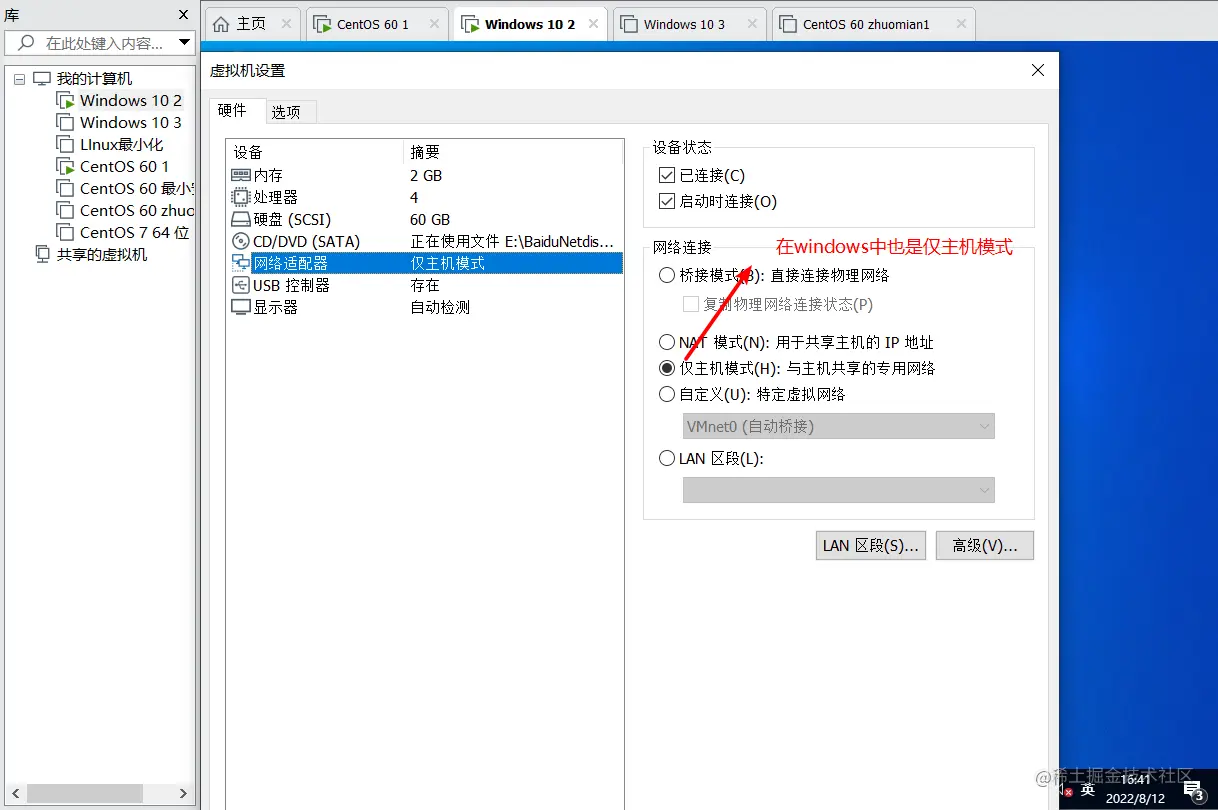This screenshot has height=810, width=1218.
Task: Click the 自动检测 display summary
Action: (x=440, y=307)
